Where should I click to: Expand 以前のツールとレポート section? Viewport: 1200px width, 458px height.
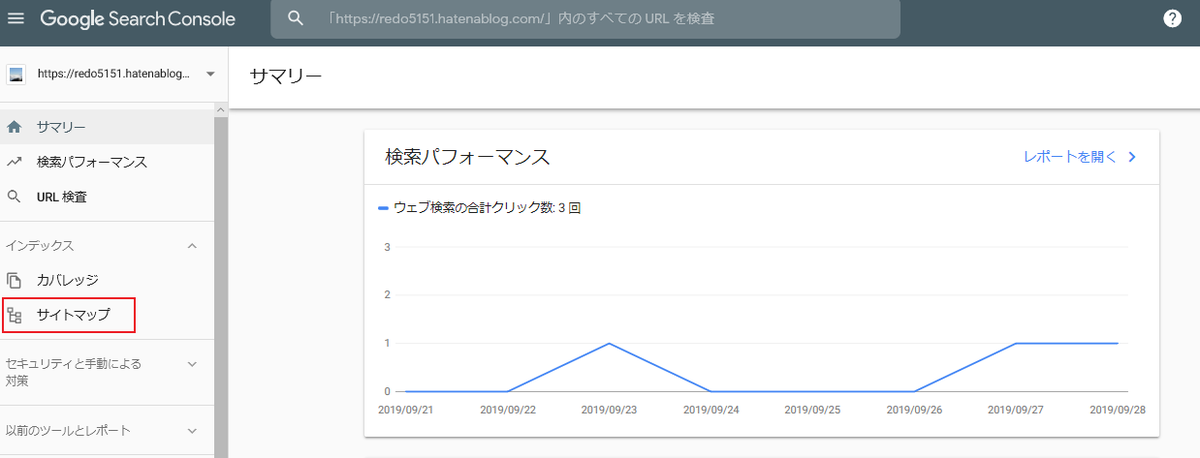tap(193, 431)
